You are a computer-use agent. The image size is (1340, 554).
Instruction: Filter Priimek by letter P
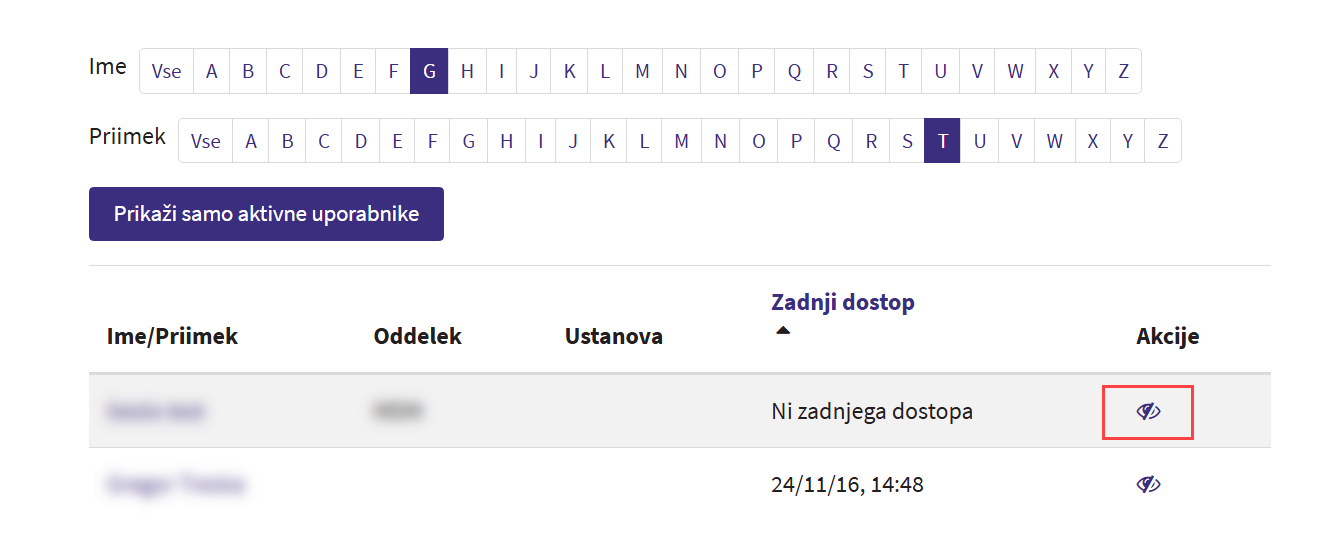point(796,141)
